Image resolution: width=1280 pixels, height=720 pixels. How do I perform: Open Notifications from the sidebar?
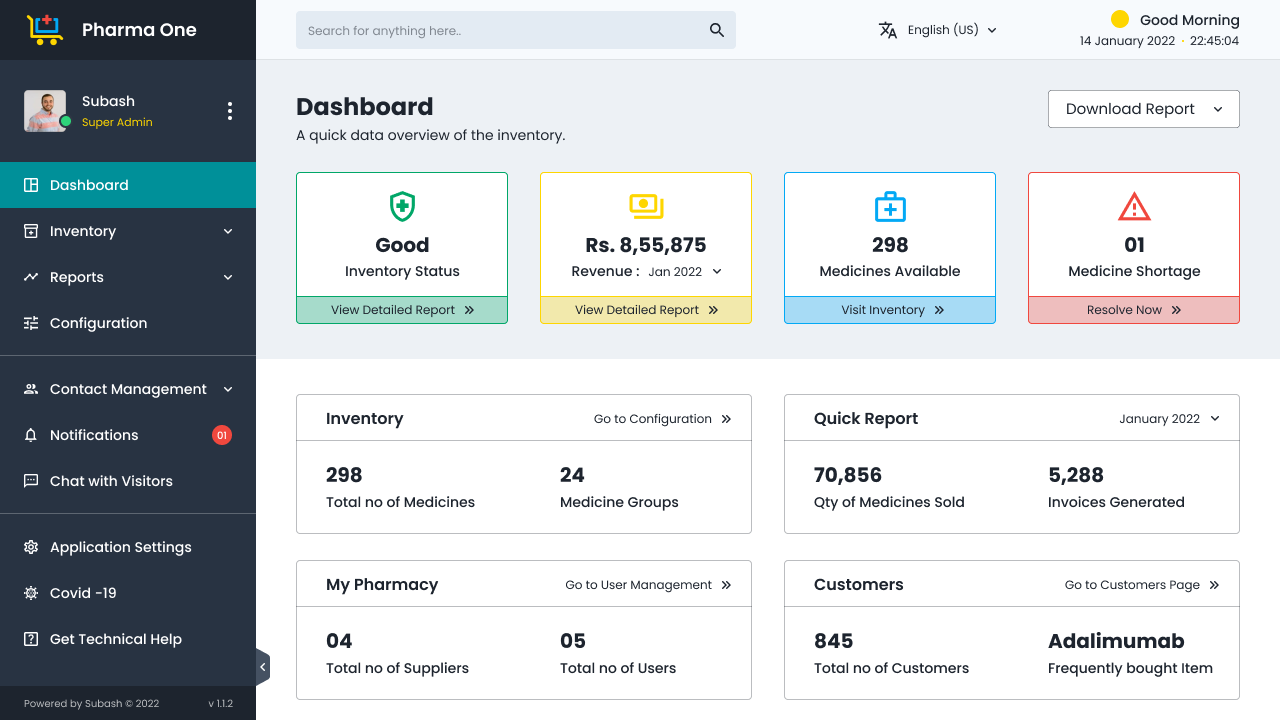128,435
